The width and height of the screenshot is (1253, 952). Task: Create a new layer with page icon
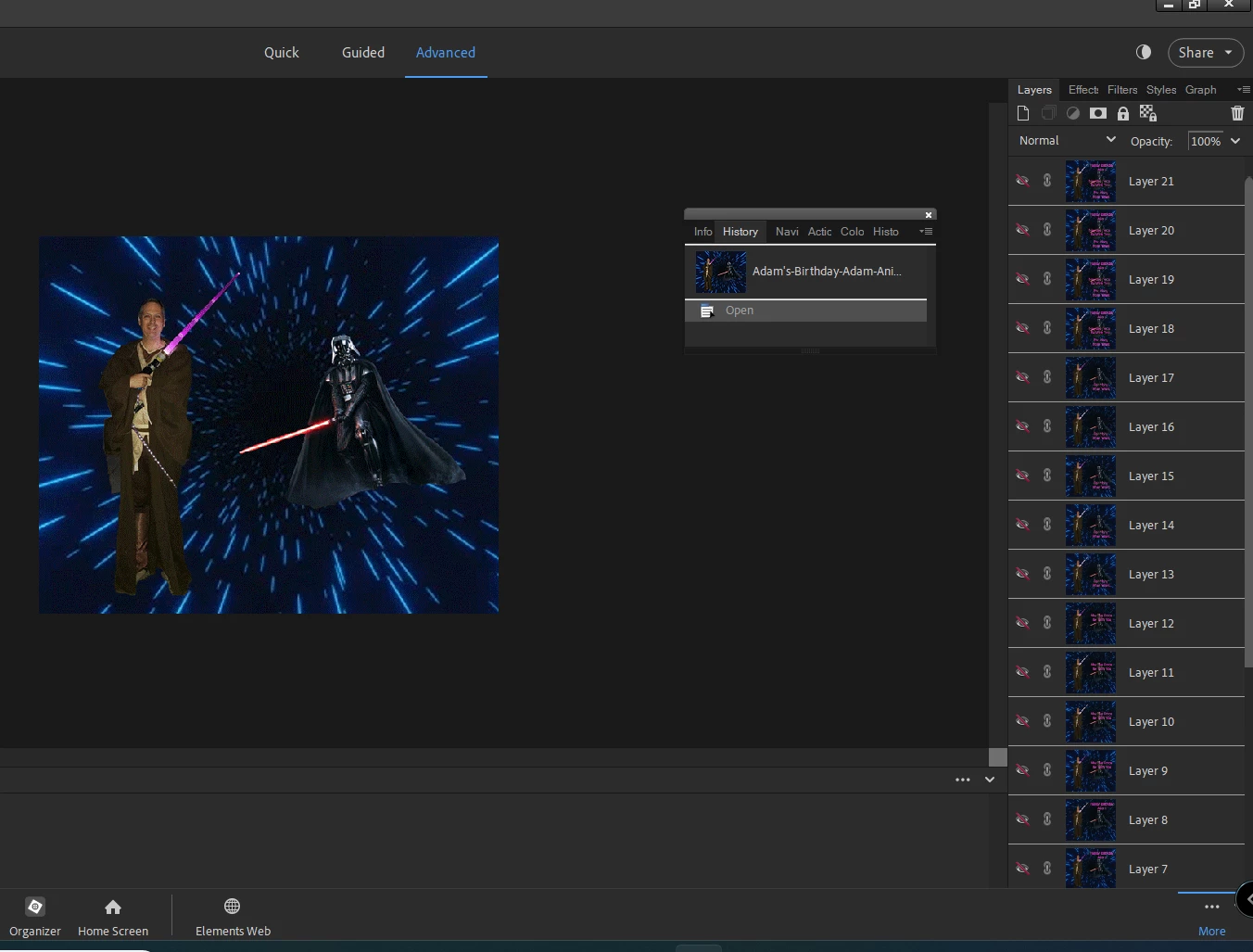1023,113
